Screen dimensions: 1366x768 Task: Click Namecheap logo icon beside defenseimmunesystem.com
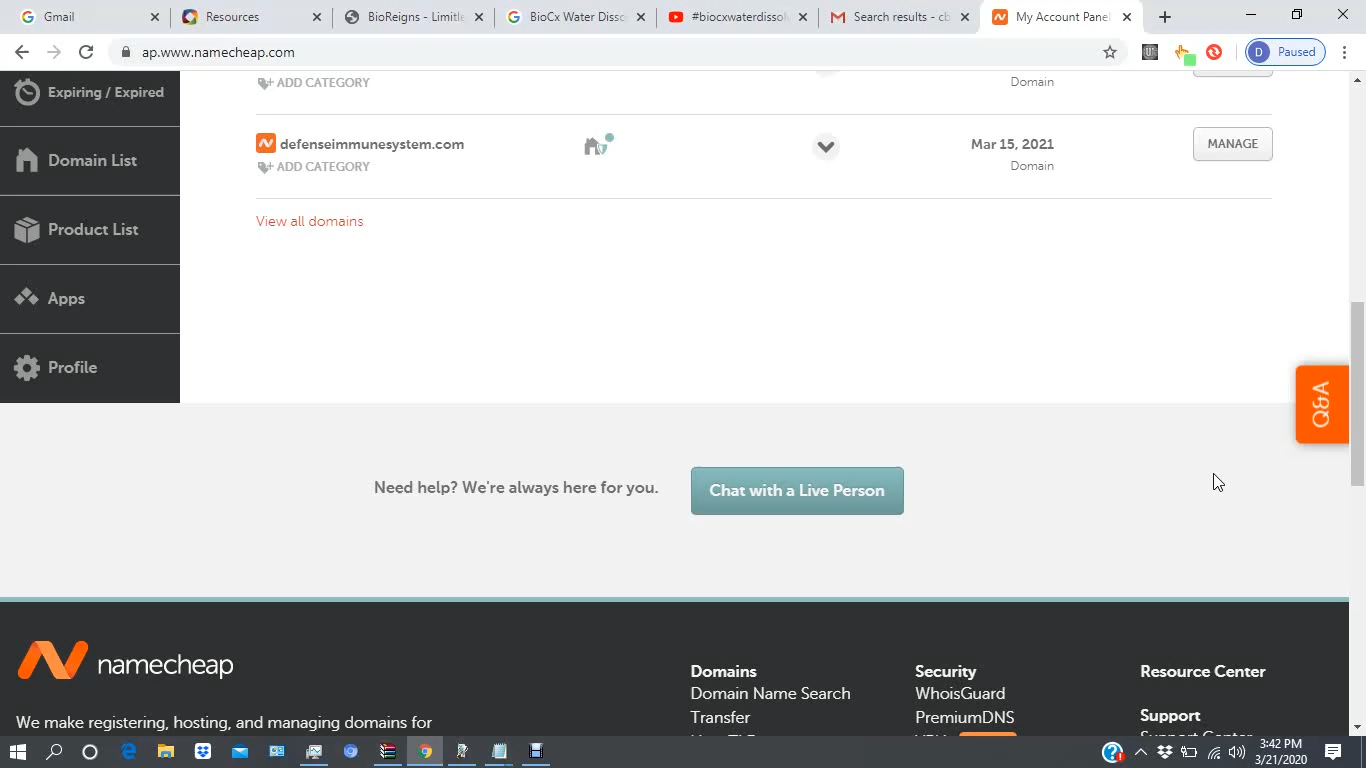click(266, 144)
